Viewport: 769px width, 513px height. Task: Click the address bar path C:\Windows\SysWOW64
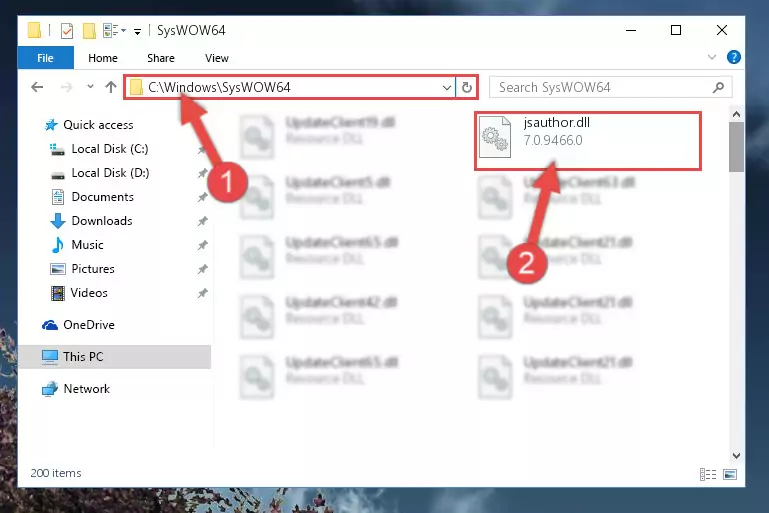coord(219,87)
